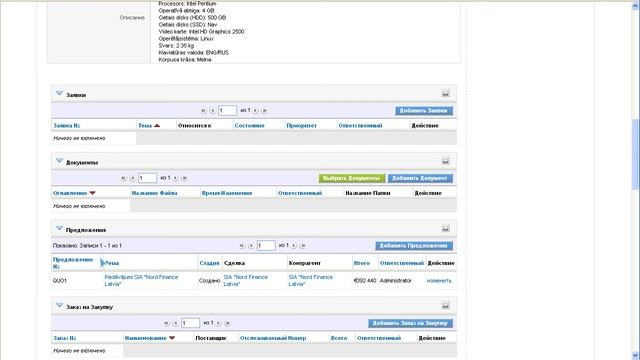Sort Предложения by Ответственный column
The image size is (640, 360).
(x=402, y=263)
